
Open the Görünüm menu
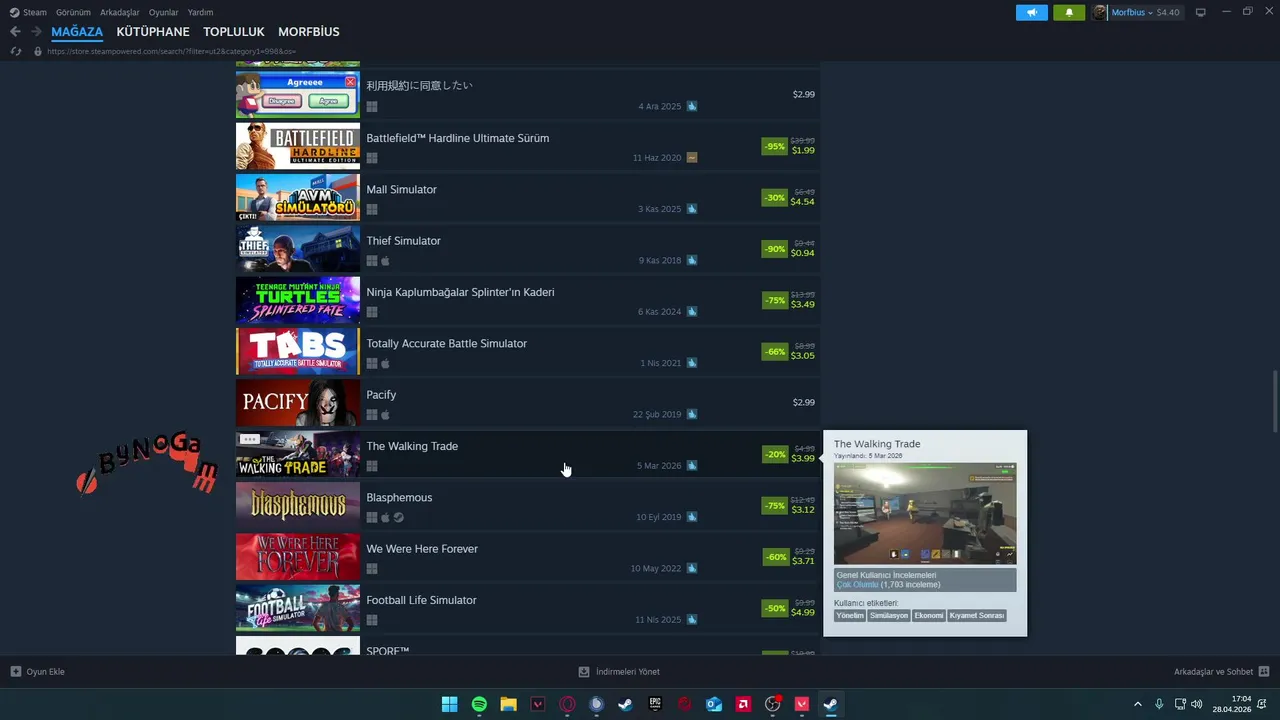coord(73,12)
